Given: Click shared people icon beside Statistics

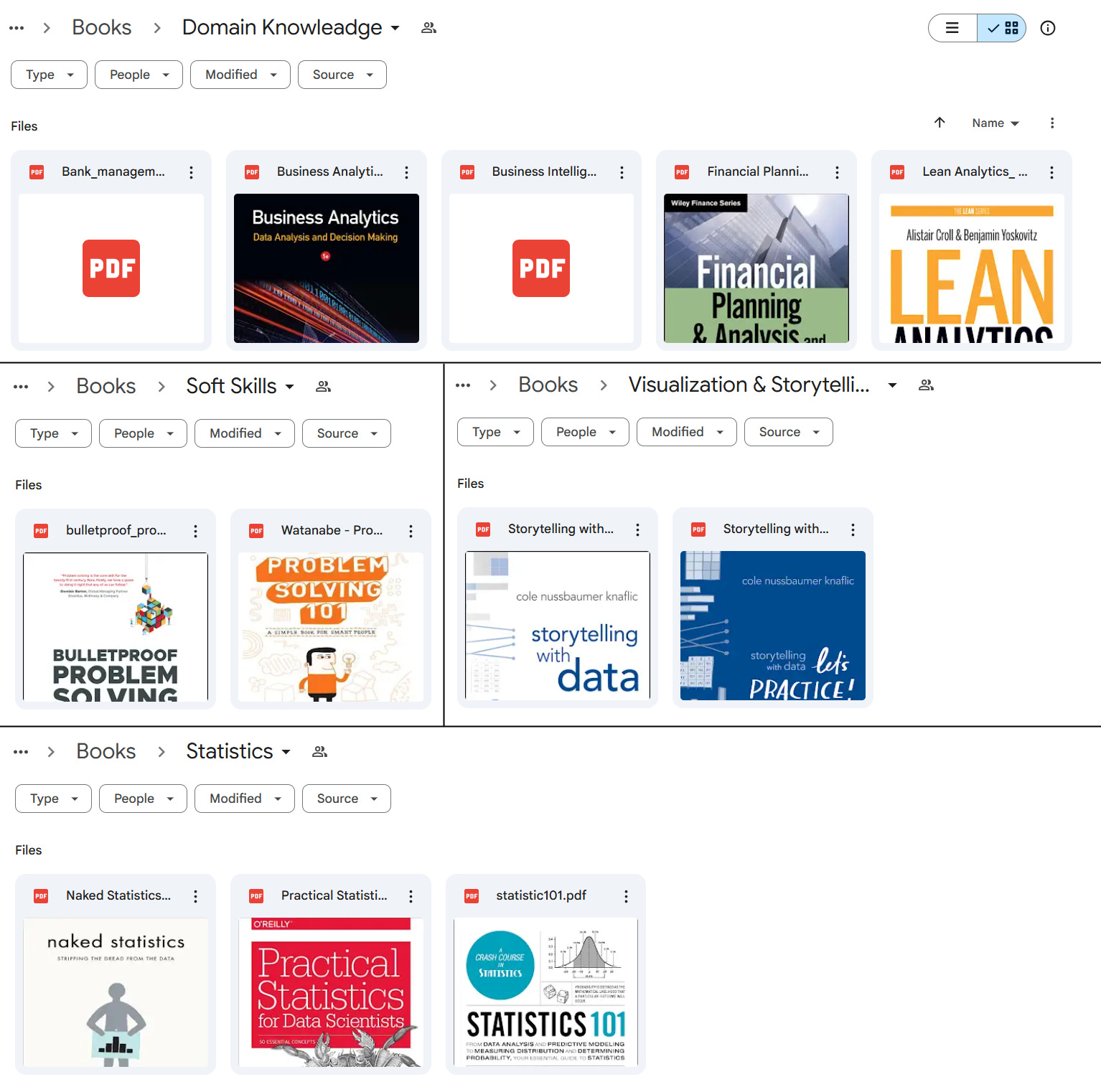Looking at the screenshot, I should pyautogui.click(x=319, y=752).
